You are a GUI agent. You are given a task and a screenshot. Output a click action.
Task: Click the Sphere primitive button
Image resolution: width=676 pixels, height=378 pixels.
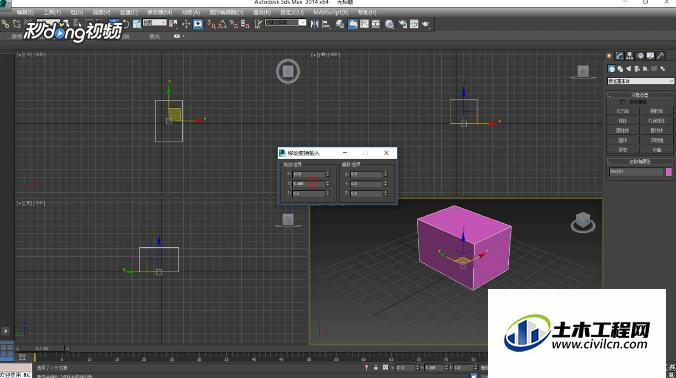(623, 121)
